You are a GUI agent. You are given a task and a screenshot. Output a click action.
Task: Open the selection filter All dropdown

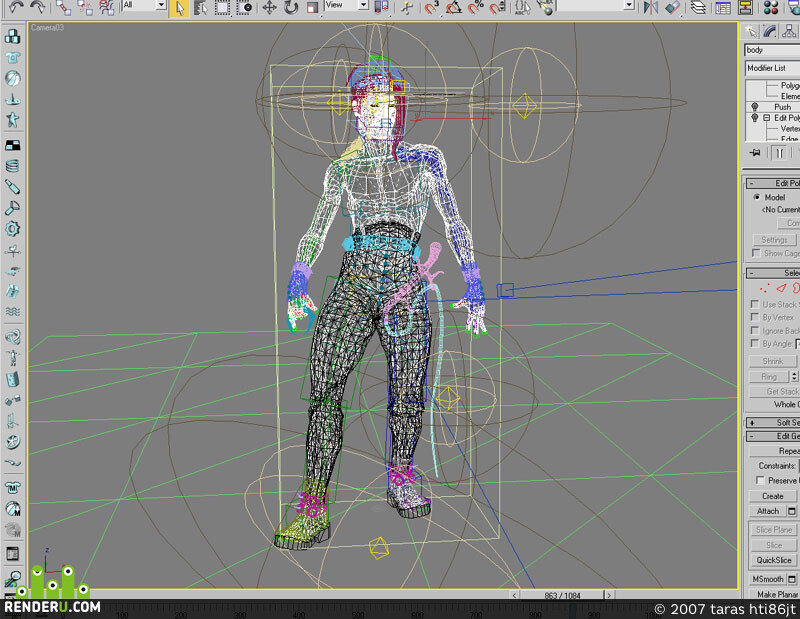(x=144, y=5)
